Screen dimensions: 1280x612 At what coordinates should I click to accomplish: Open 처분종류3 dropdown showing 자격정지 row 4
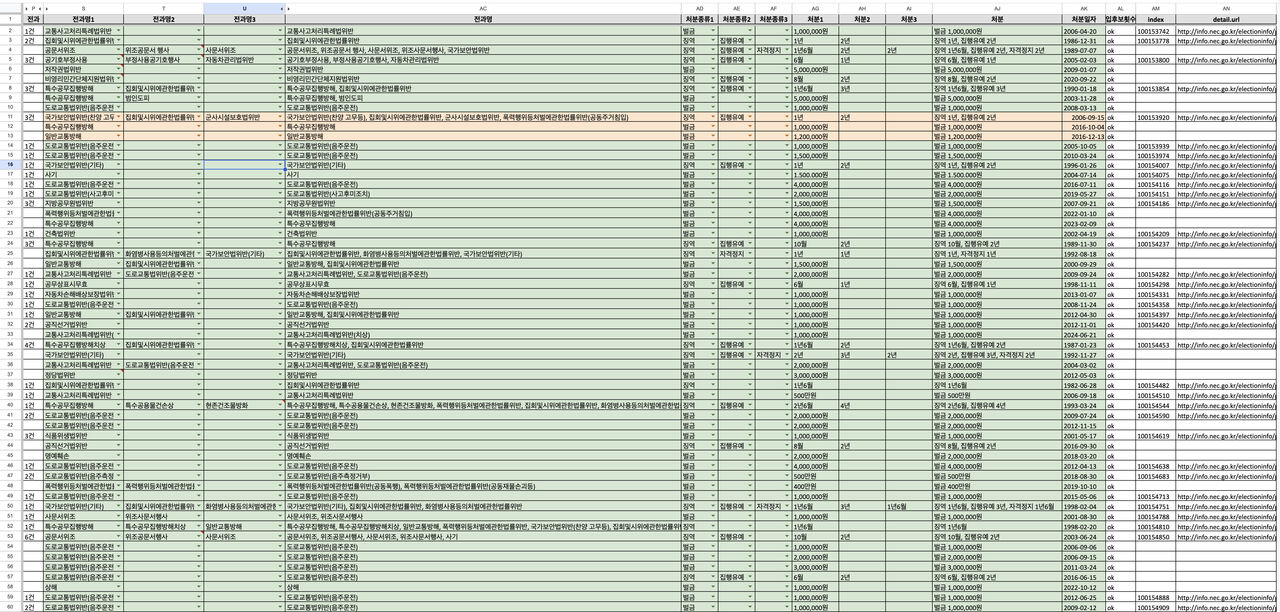[788, 50]
